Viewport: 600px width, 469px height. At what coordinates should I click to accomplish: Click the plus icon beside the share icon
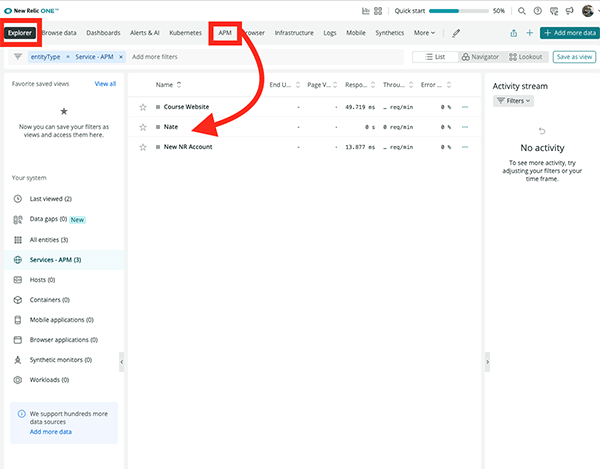(530, 33)
